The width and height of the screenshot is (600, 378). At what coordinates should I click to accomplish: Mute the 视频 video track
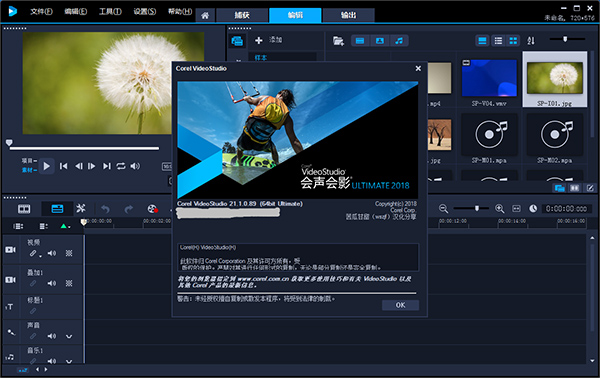click(52, 253)
